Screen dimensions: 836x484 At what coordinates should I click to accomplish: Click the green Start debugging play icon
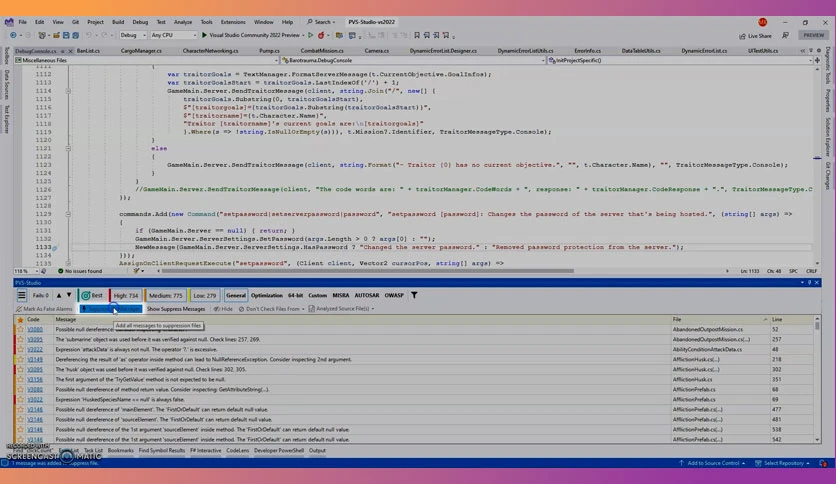[204, 35]
